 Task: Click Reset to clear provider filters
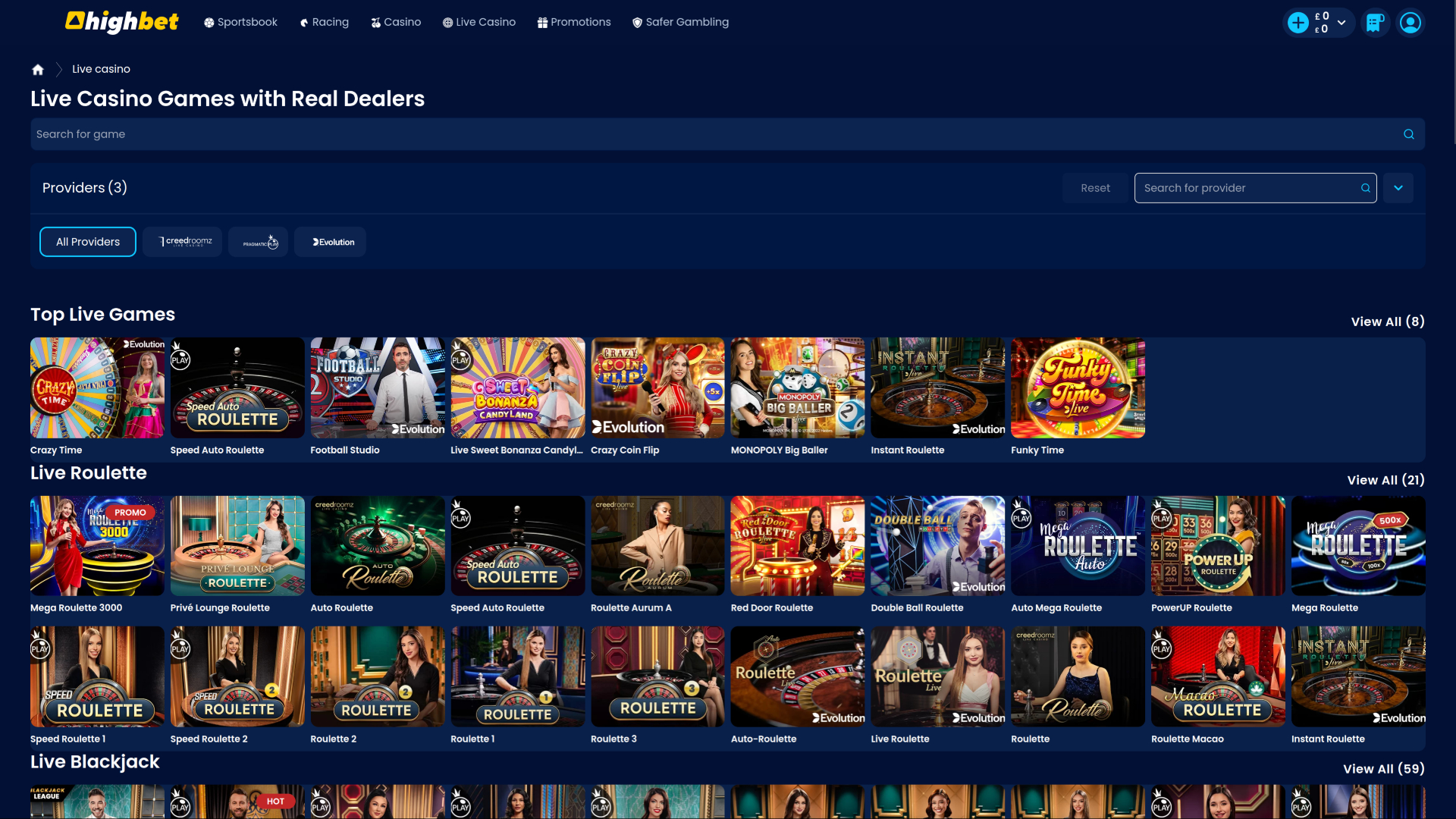1095,187
